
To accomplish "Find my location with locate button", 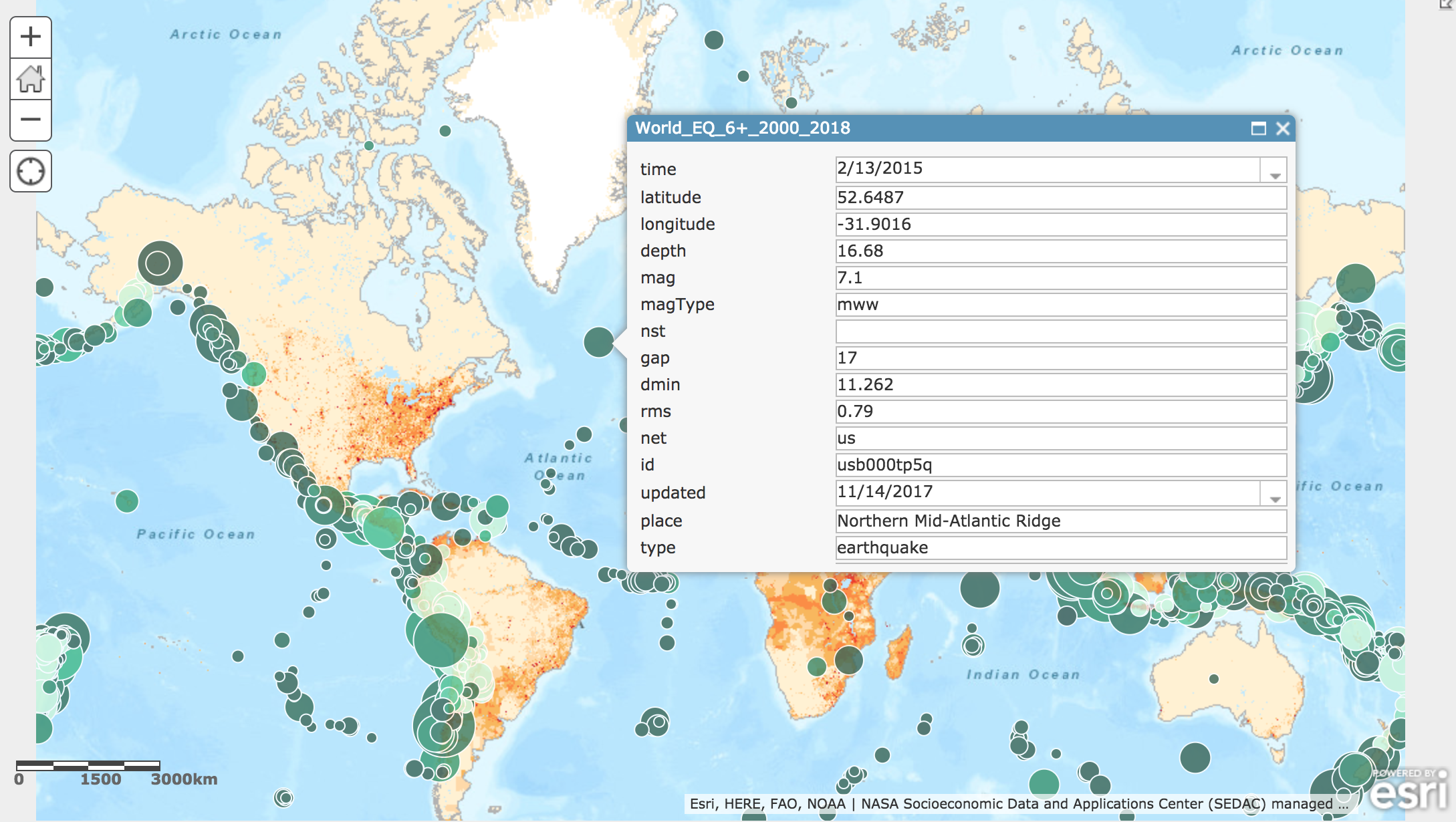I will pos(31,171).
